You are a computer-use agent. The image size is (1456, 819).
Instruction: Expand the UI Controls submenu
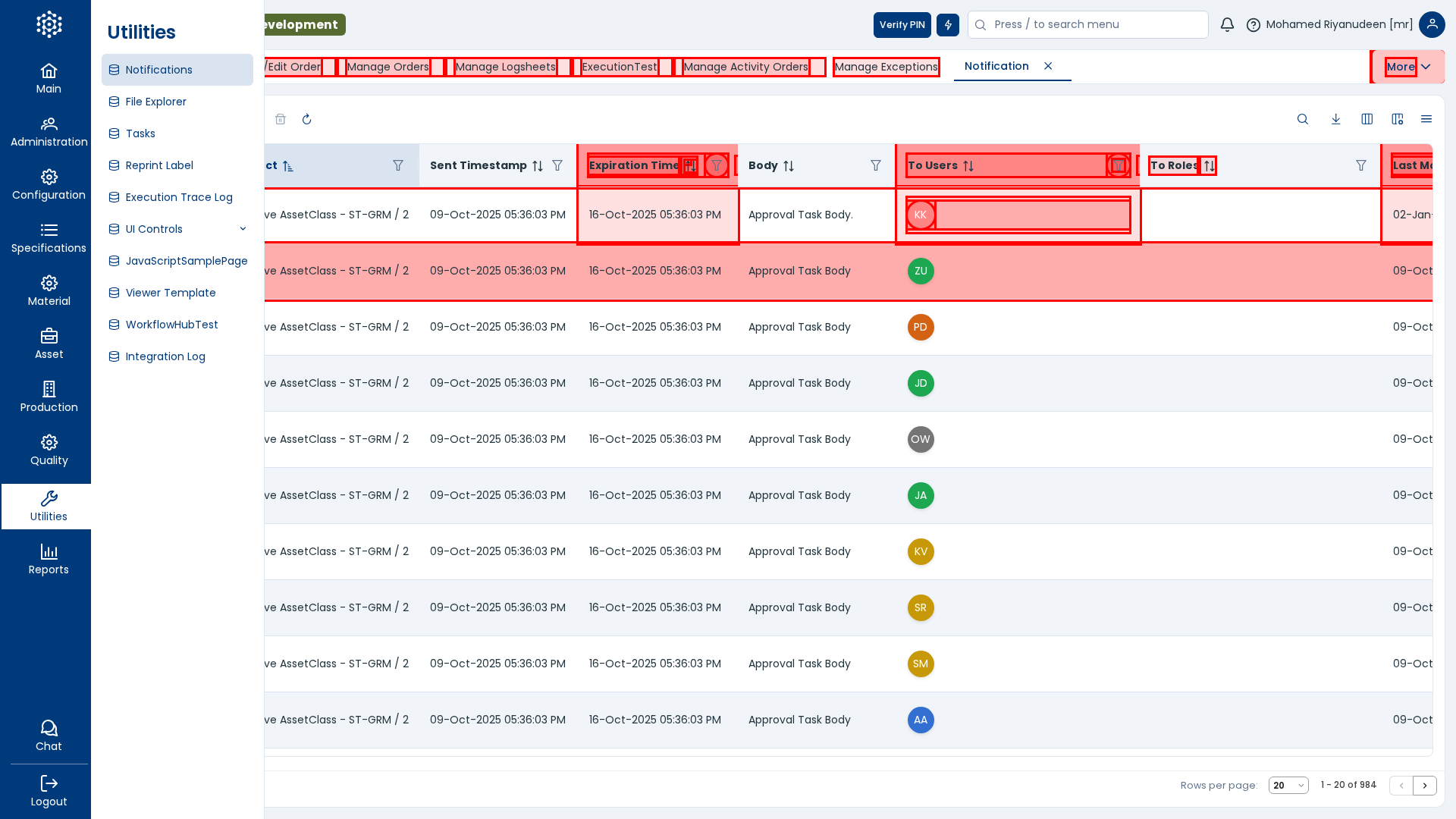[243, 229]
